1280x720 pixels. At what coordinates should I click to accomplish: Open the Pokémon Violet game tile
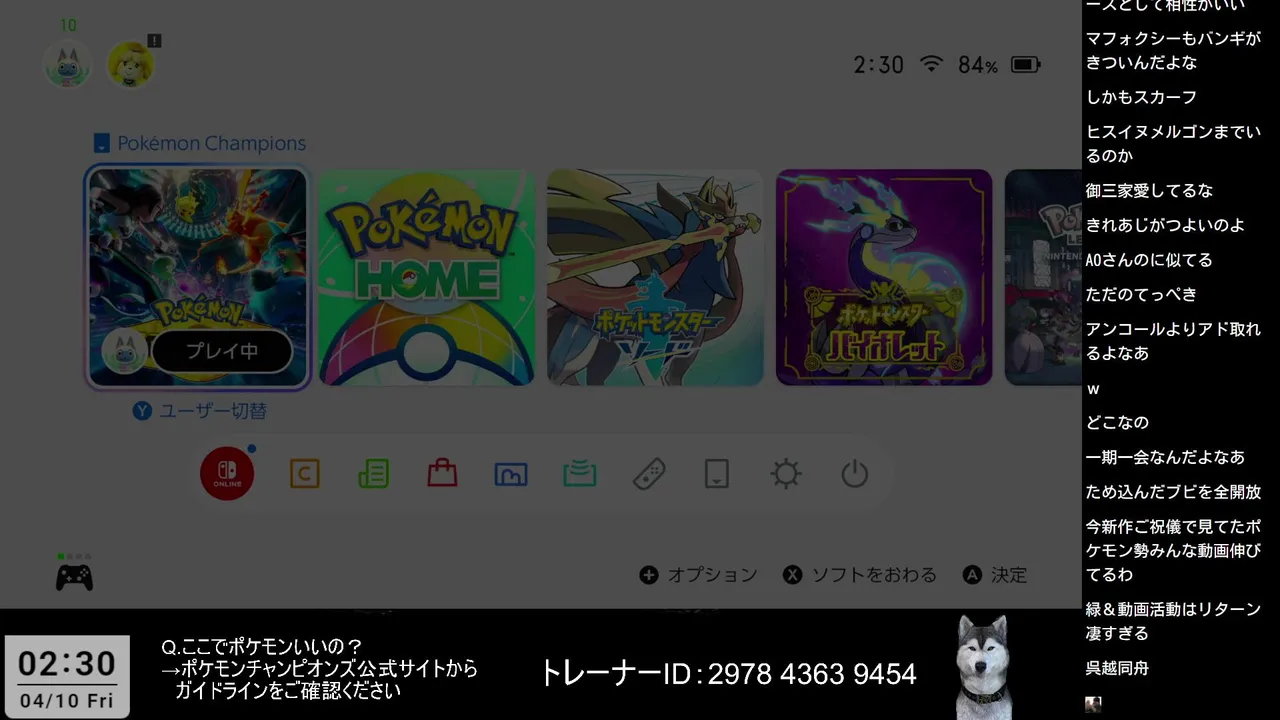point(884,277)
